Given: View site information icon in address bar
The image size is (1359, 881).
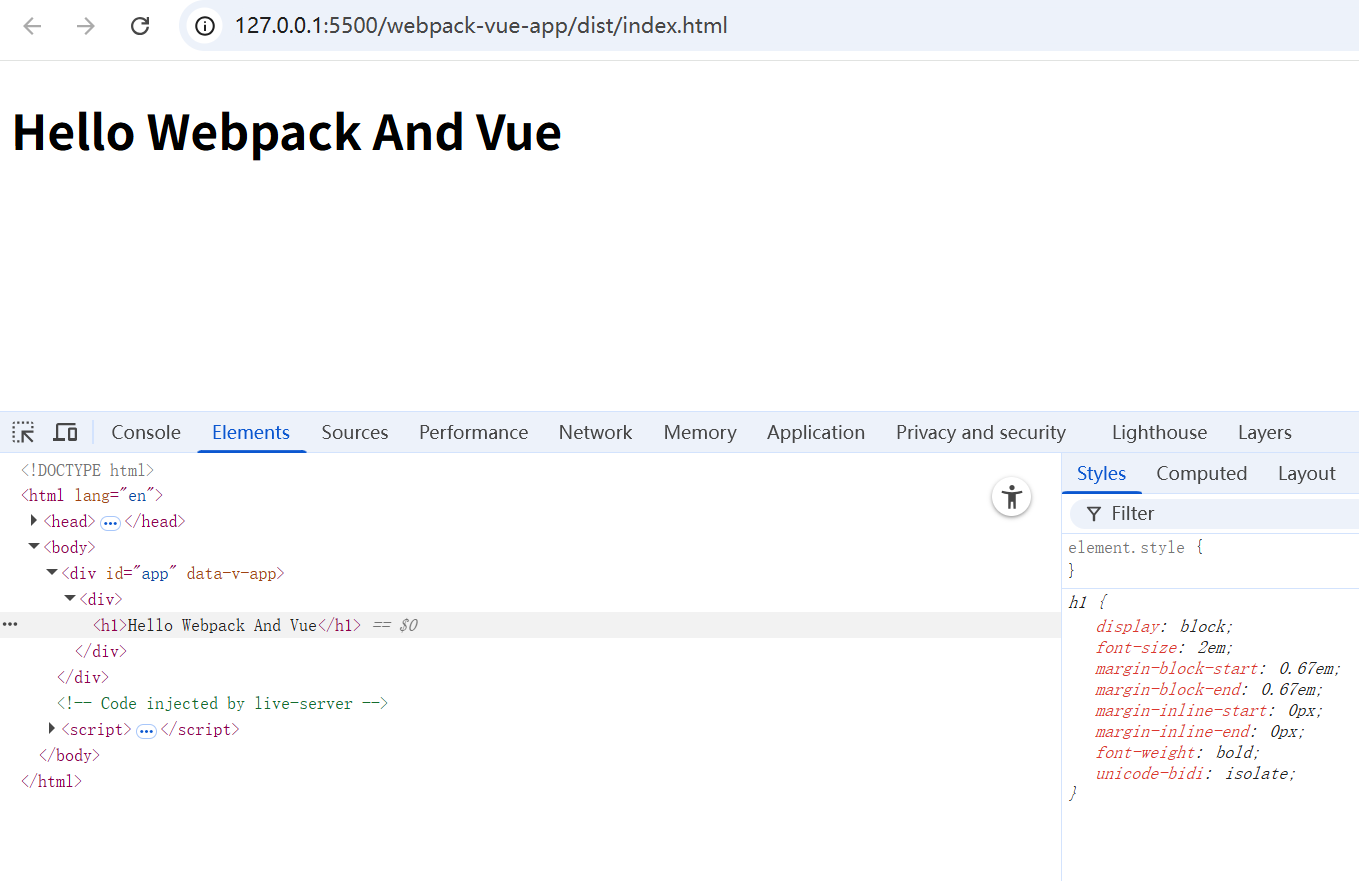Looking at the screenshot, I should tap(205, 26).
